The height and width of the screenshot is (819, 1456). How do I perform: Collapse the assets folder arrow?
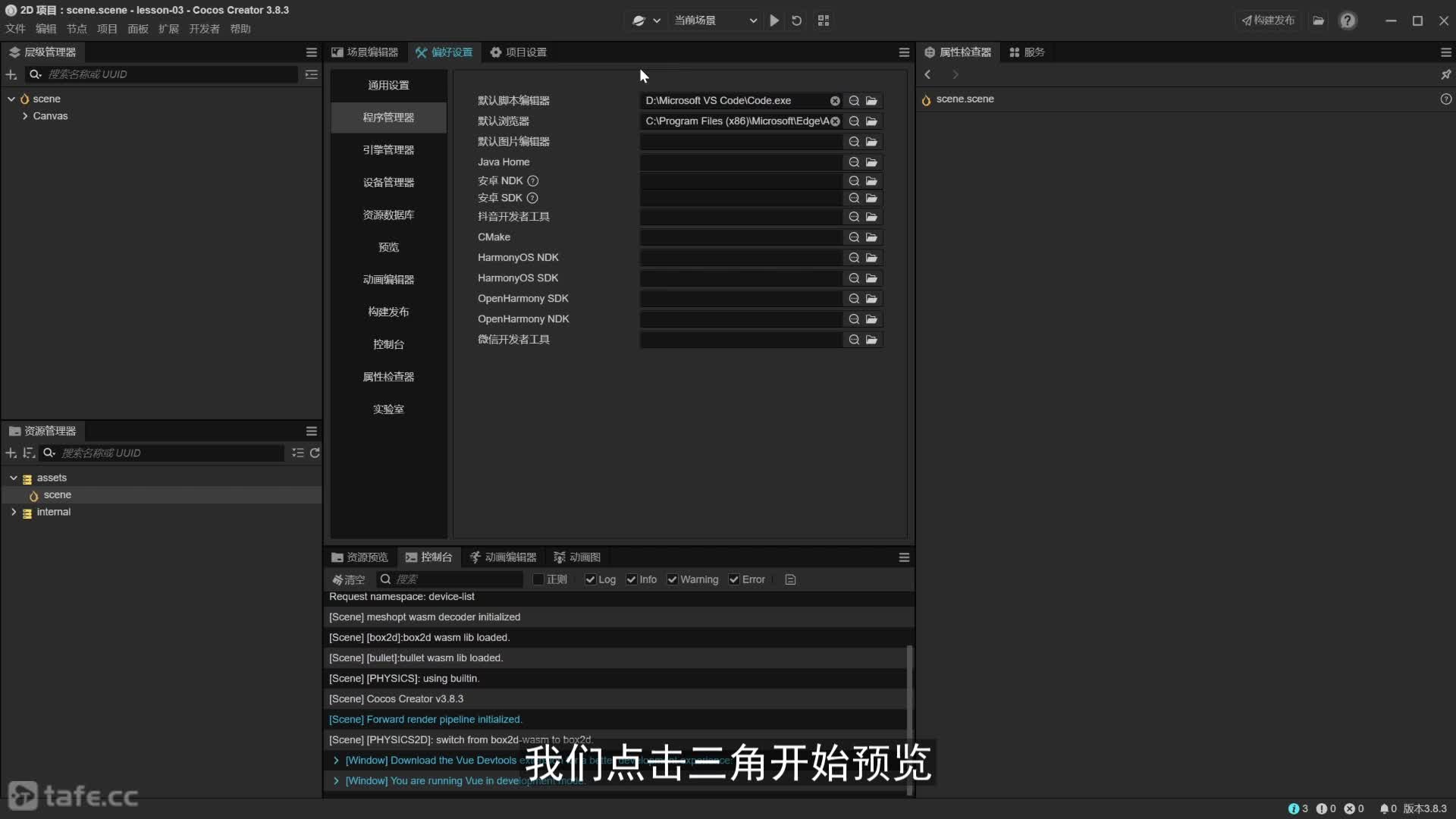[x=14, y=478]
